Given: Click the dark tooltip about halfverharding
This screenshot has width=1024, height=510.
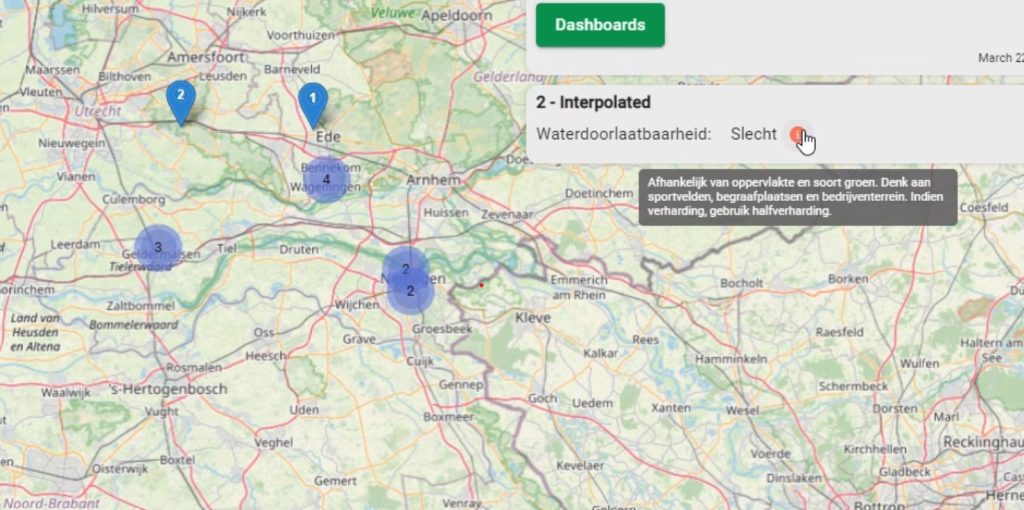Looking at the screenshot, I should (x=797, y=197).
